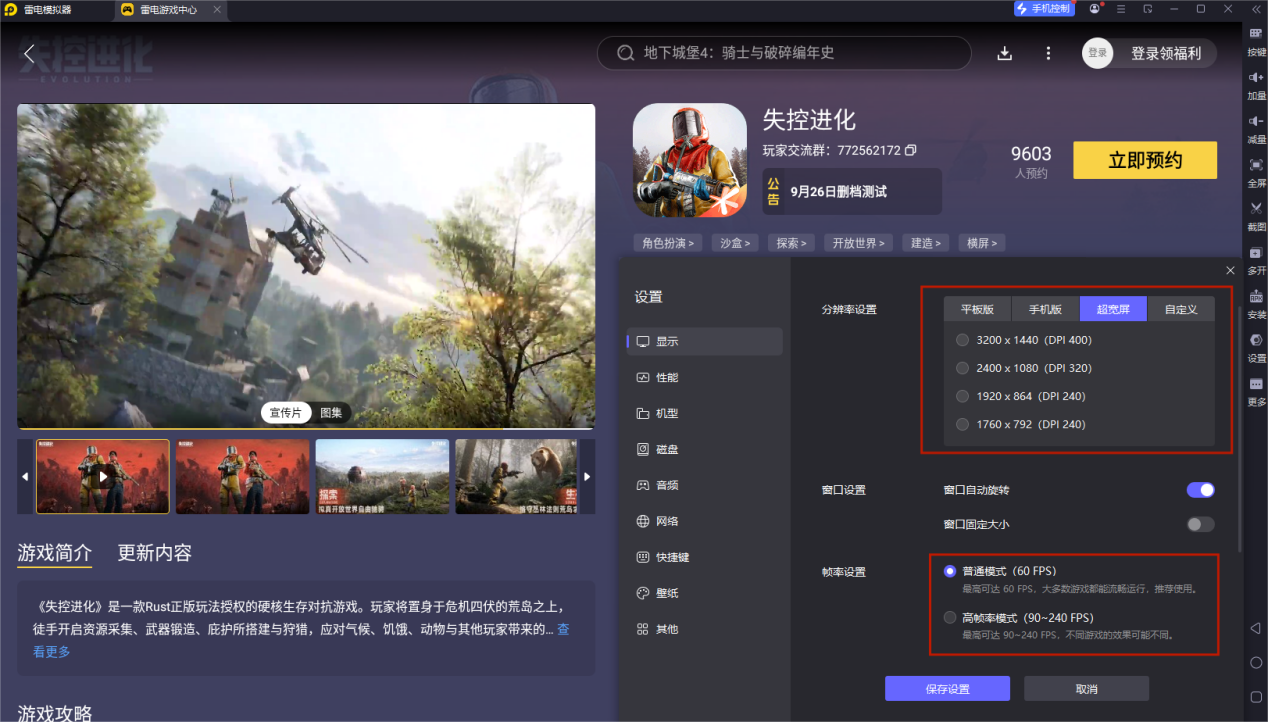This screenshot has height=722, width=1268.
Task: Open 显示 settings category
Action: [704, 341]
